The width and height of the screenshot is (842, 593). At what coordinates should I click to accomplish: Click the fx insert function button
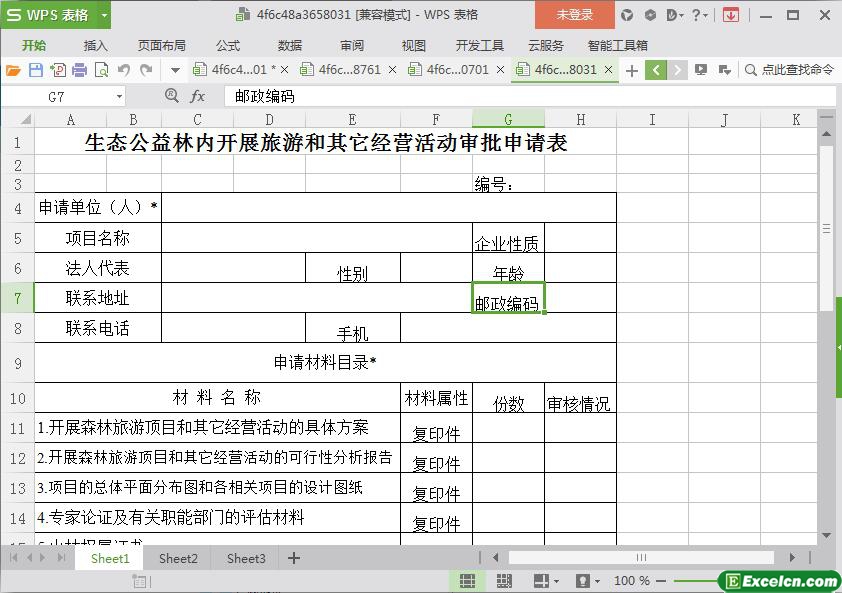pyautogui.click(x=198, y=97)
